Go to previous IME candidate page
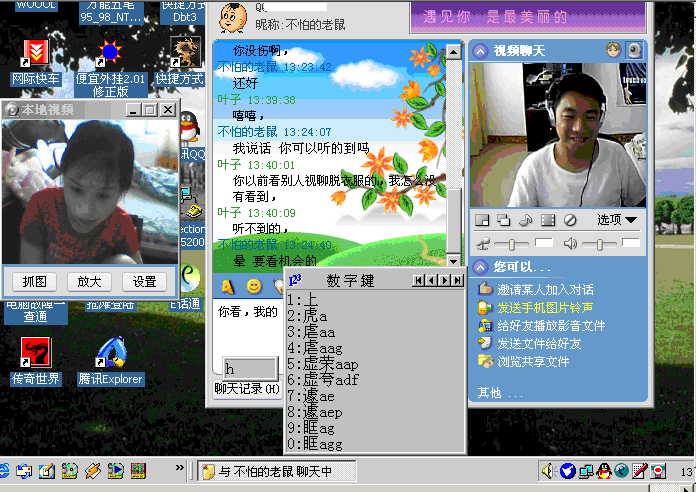The image size is (696, 492). [431, 280]
